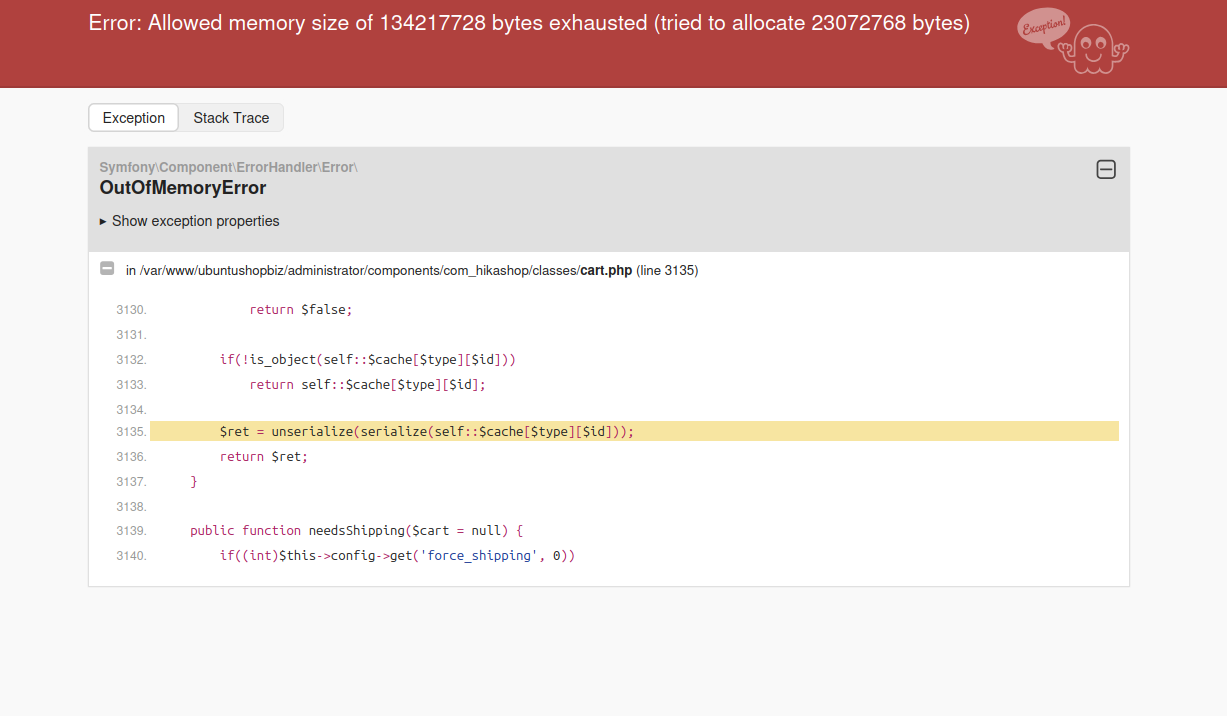Switch to the Stack Trace tab
1227x716 pixels.
coord(231,118)
